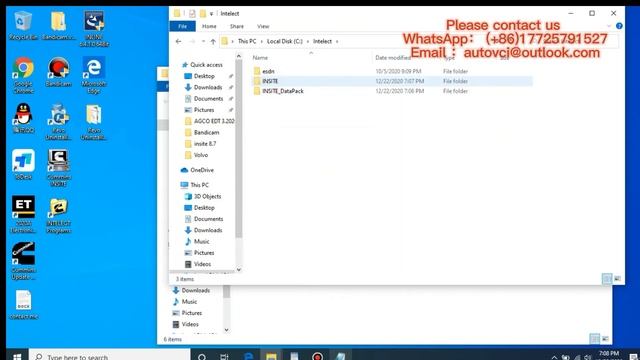Click the taskbar search box
The height and width of the screenshot is (360, 640).
[x=110, y=356]
